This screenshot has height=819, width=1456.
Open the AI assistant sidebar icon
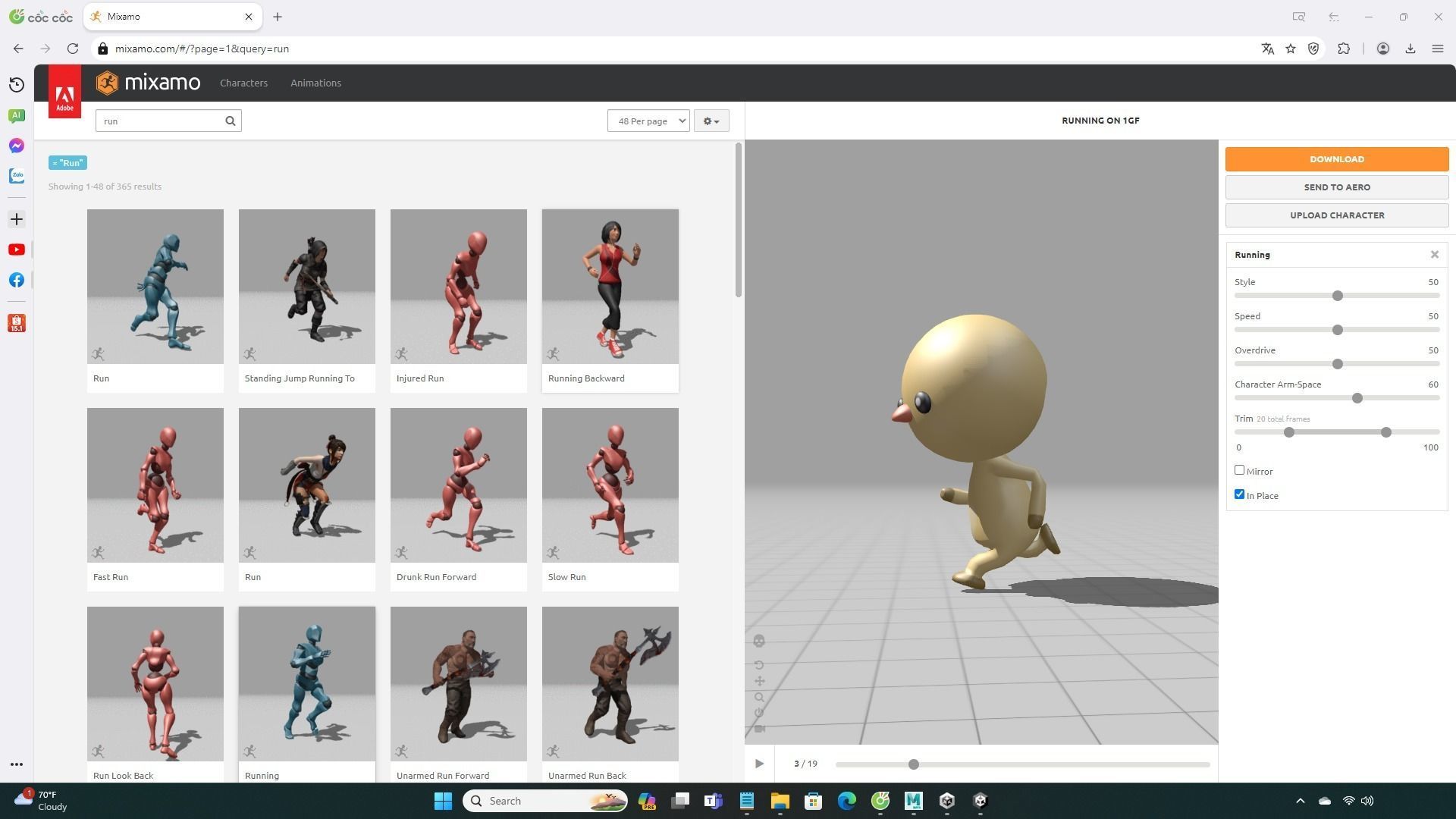[17, 115]
